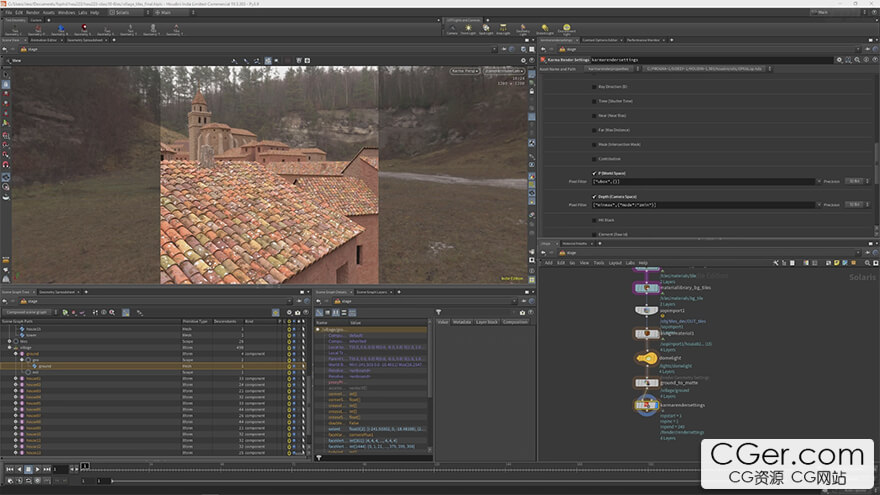The width and height of the screenshot is (880, 495).
Task: Select the karmarendersettings node in network
Action: click(647, 405)
